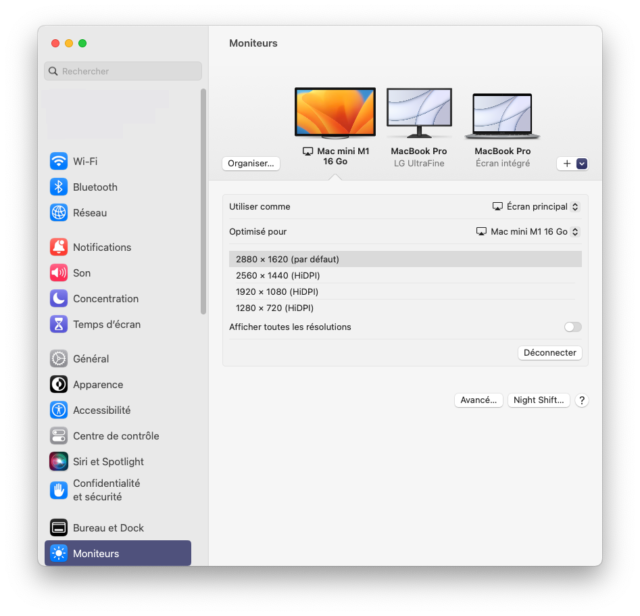Go to Bluetooth label in sidebar

click(x=95, y=187)
